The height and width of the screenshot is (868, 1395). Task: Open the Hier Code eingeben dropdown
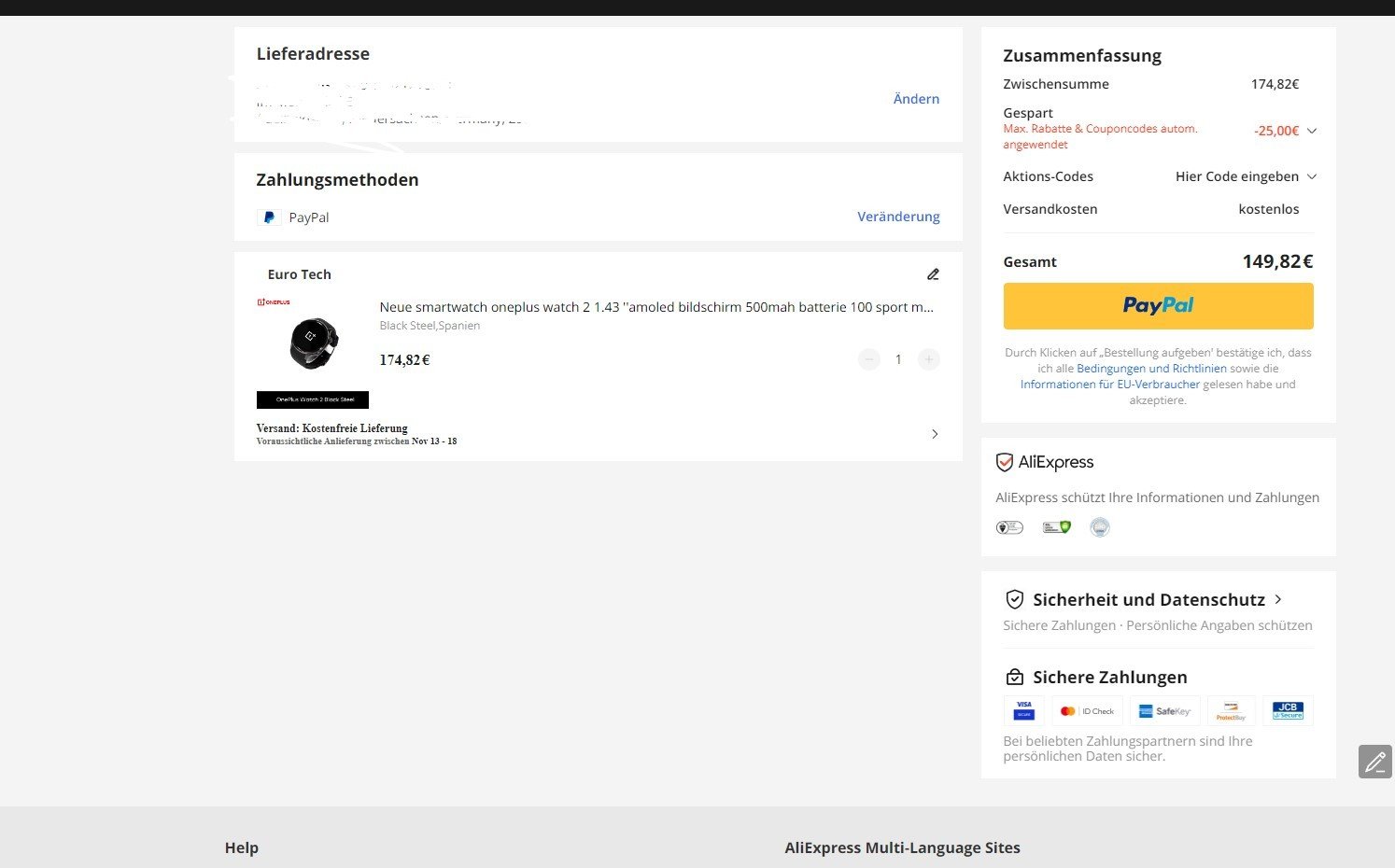[1246, 176]
